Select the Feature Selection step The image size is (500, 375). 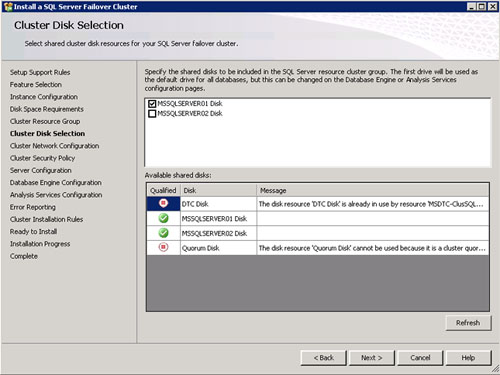point(36,85)
